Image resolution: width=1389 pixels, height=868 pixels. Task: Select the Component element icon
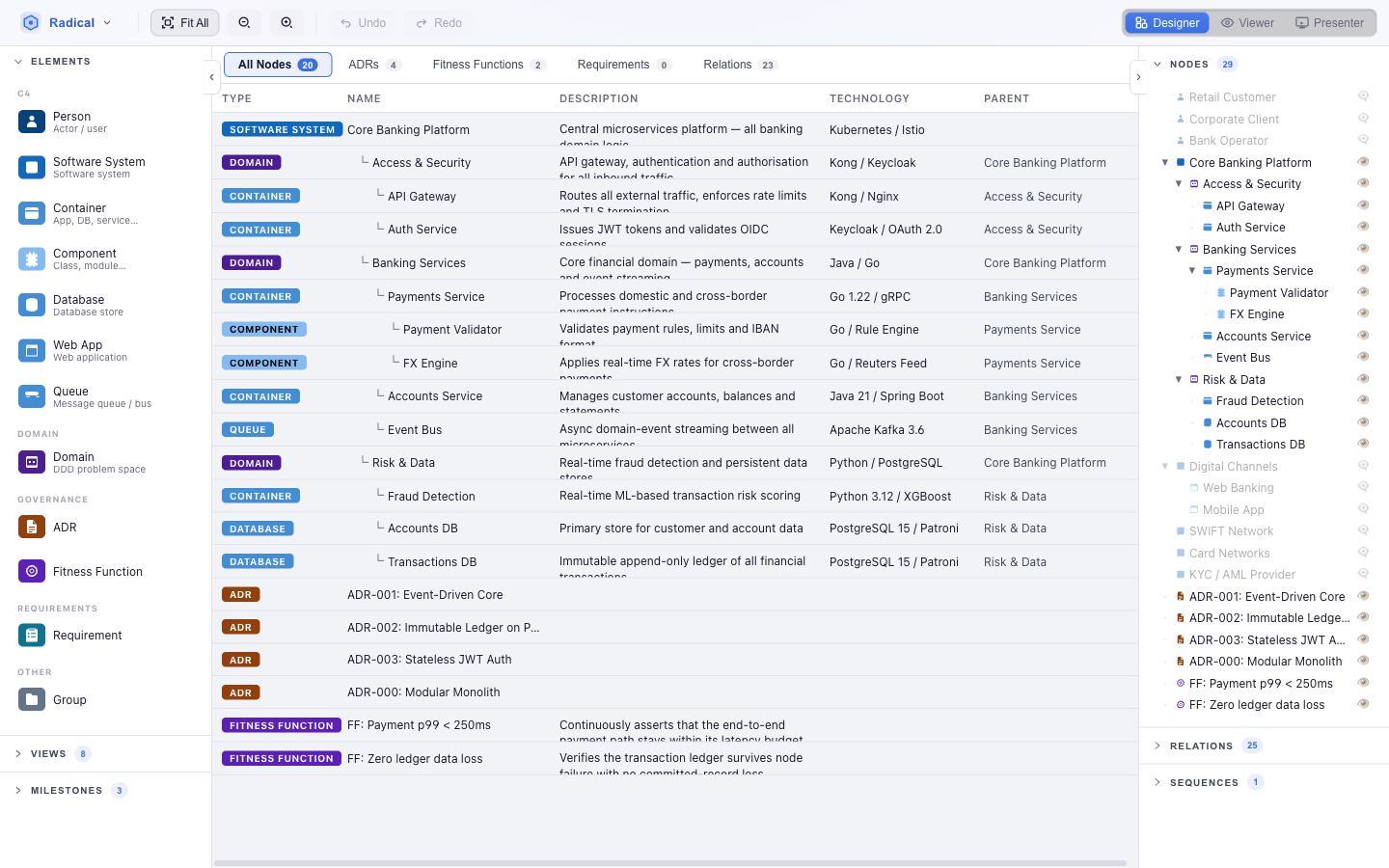pos(32,258)
